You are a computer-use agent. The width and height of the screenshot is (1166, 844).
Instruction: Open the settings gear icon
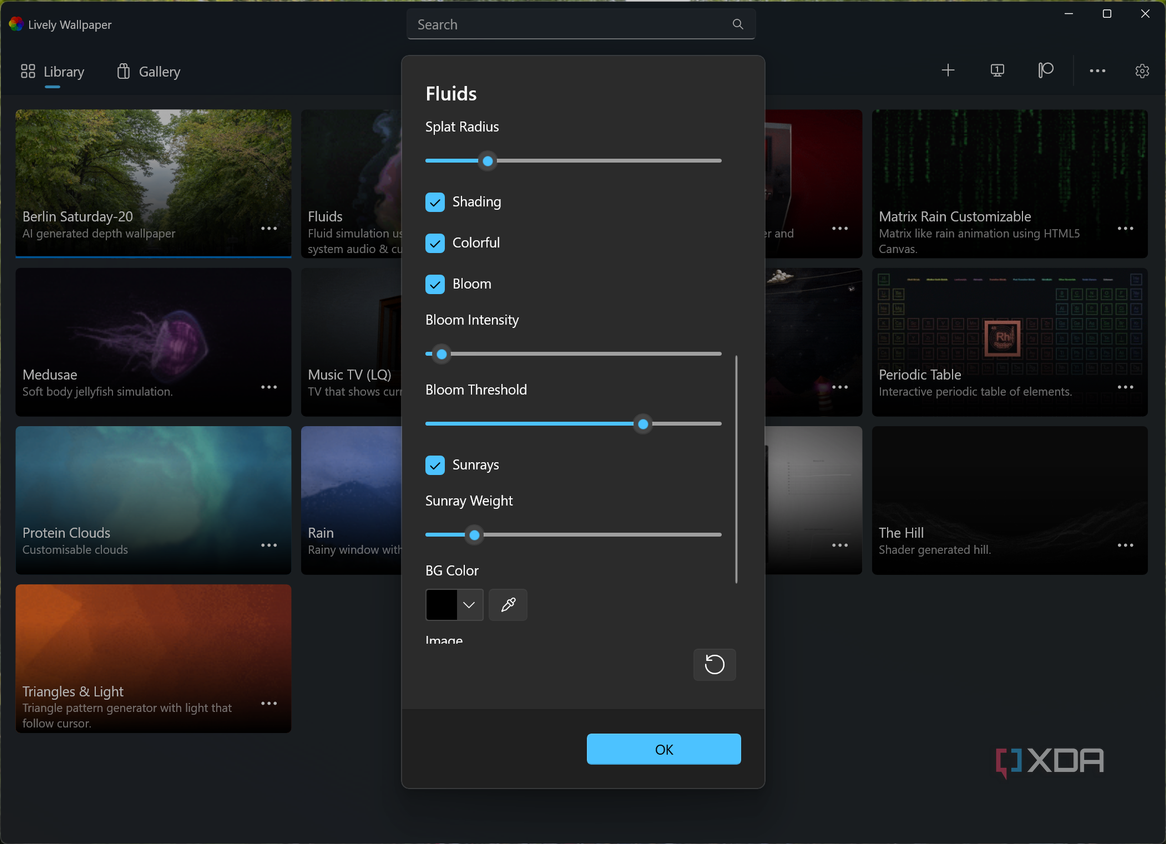pyautogui.click(x=1142, y=71)
